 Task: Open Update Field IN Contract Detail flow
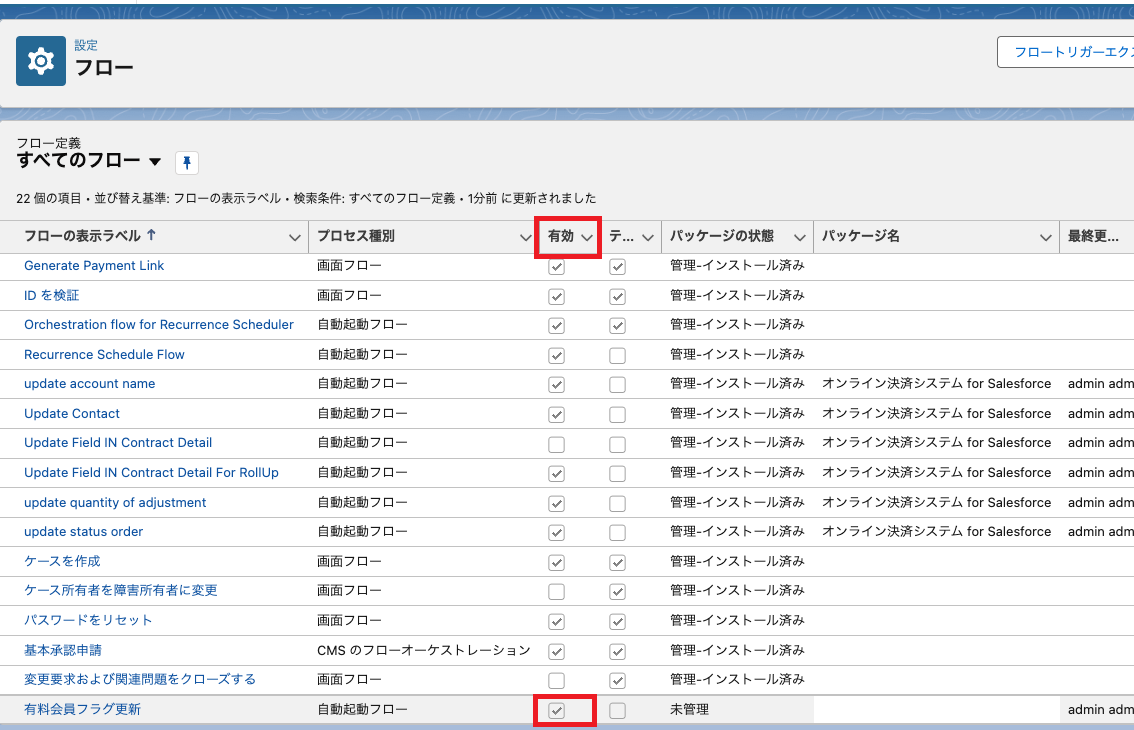[x=118, y=443]
